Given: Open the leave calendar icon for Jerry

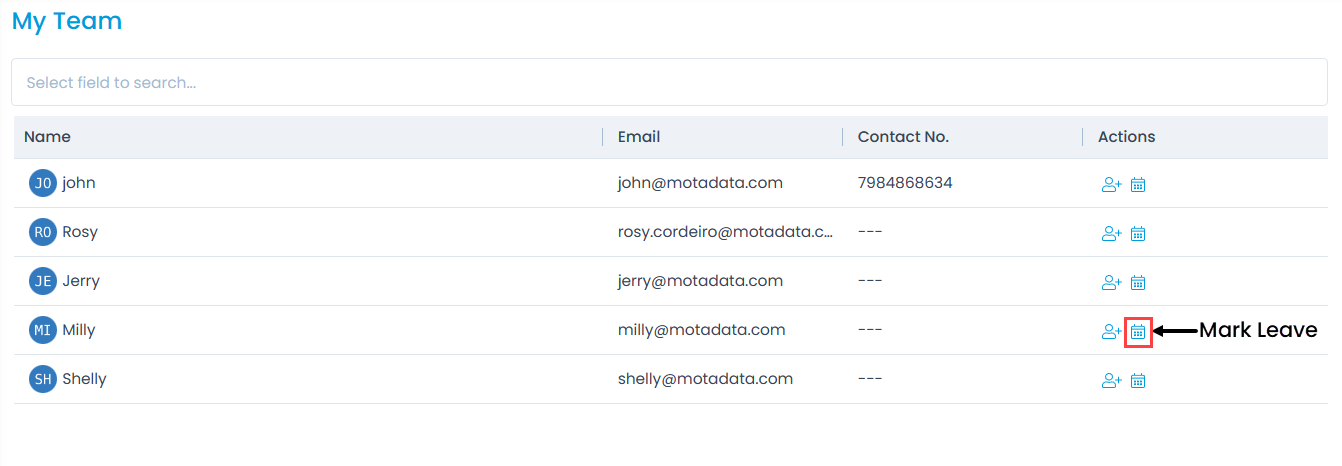Looking at the screenshot, I should [1138, 283].
